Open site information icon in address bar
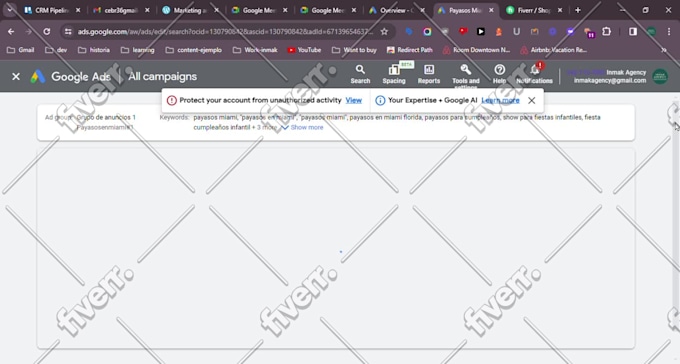 tap(68, 32)
